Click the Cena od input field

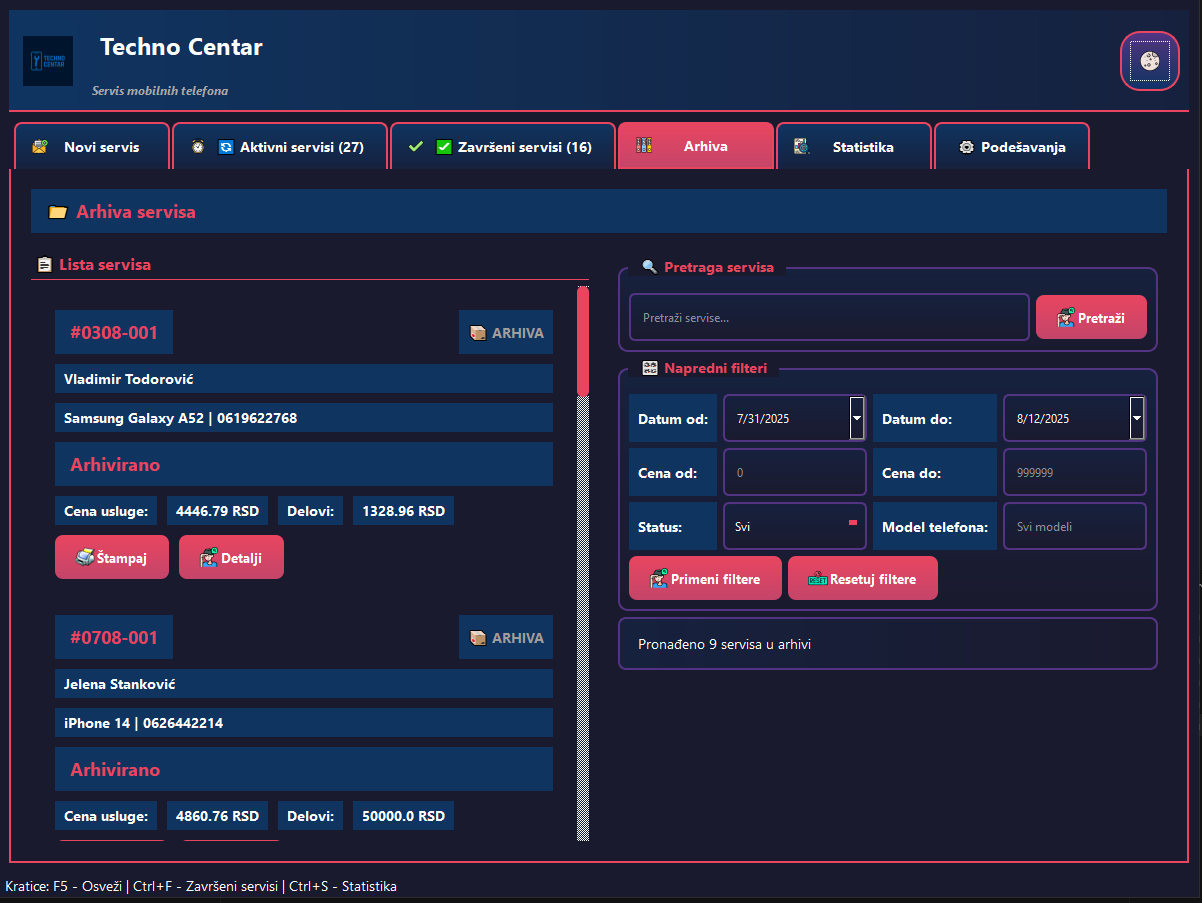click(x=794, y=472)
